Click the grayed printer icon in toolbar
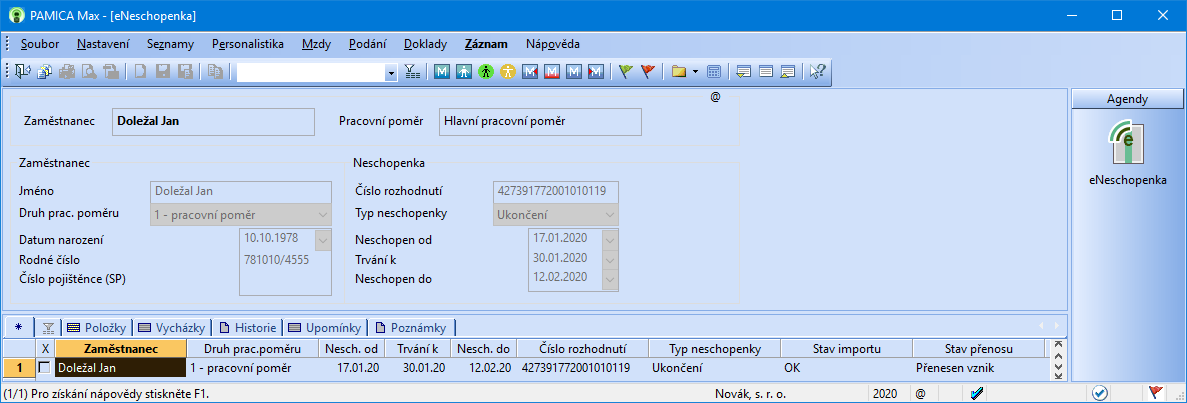This screenshot has width=1187, height=403. tap(67, 71)
